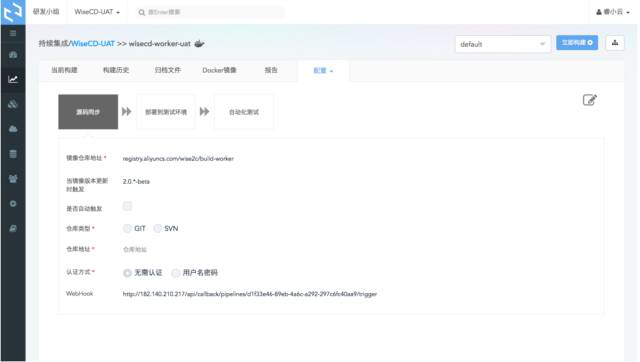Viewport: 640px width, 362px height.
Task: Click the blue 立即构建 button
Action: click(x=577, y=43)
